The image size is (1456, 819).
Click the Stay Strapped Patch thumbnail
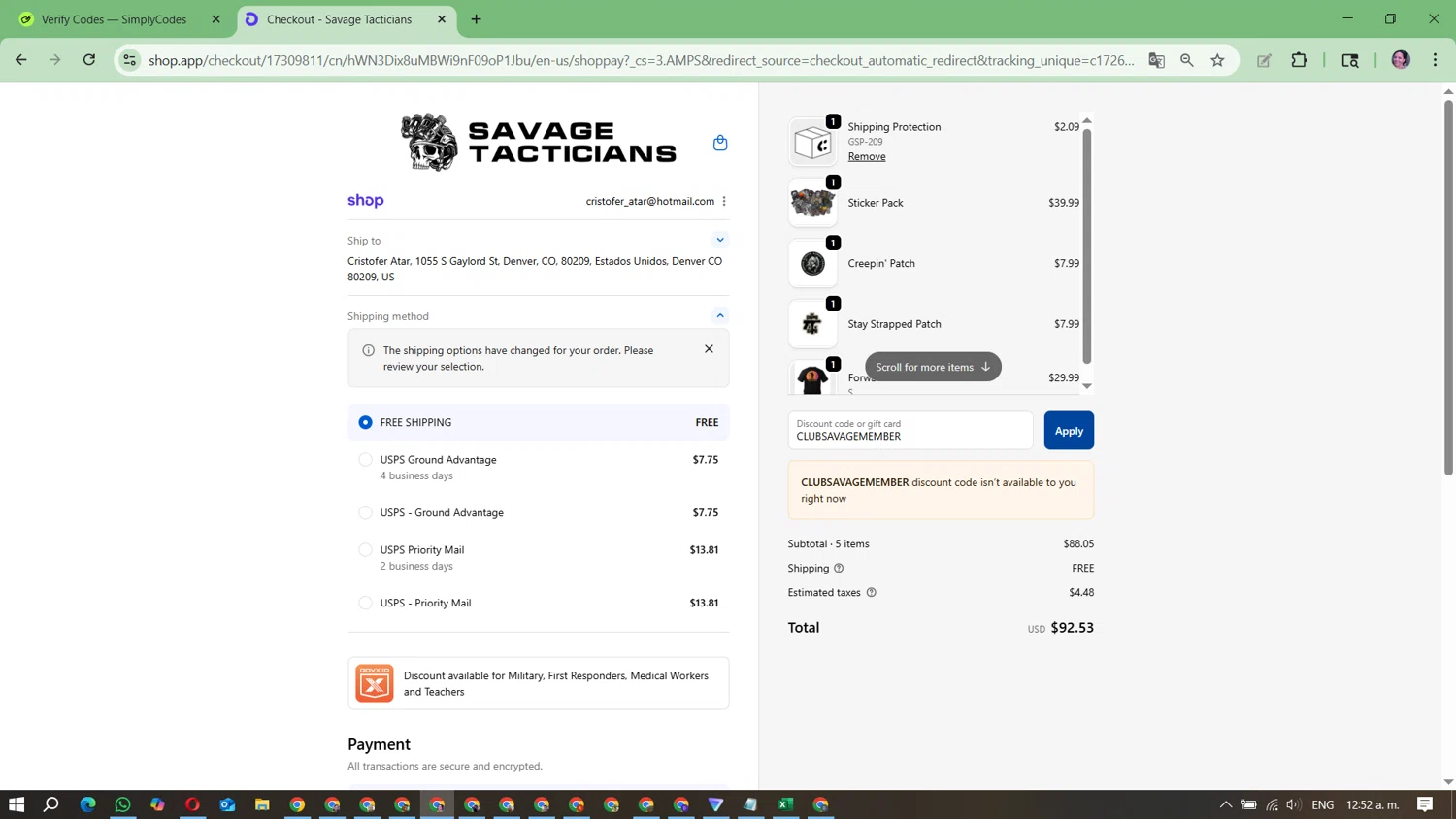point(812,324)
